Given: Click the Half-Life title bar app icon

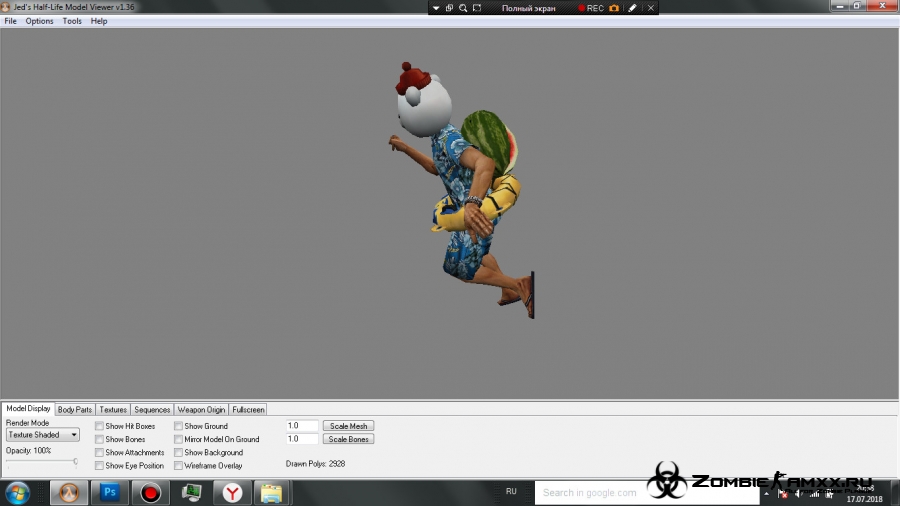Looking at the screenshot, I should coord(6,7).
